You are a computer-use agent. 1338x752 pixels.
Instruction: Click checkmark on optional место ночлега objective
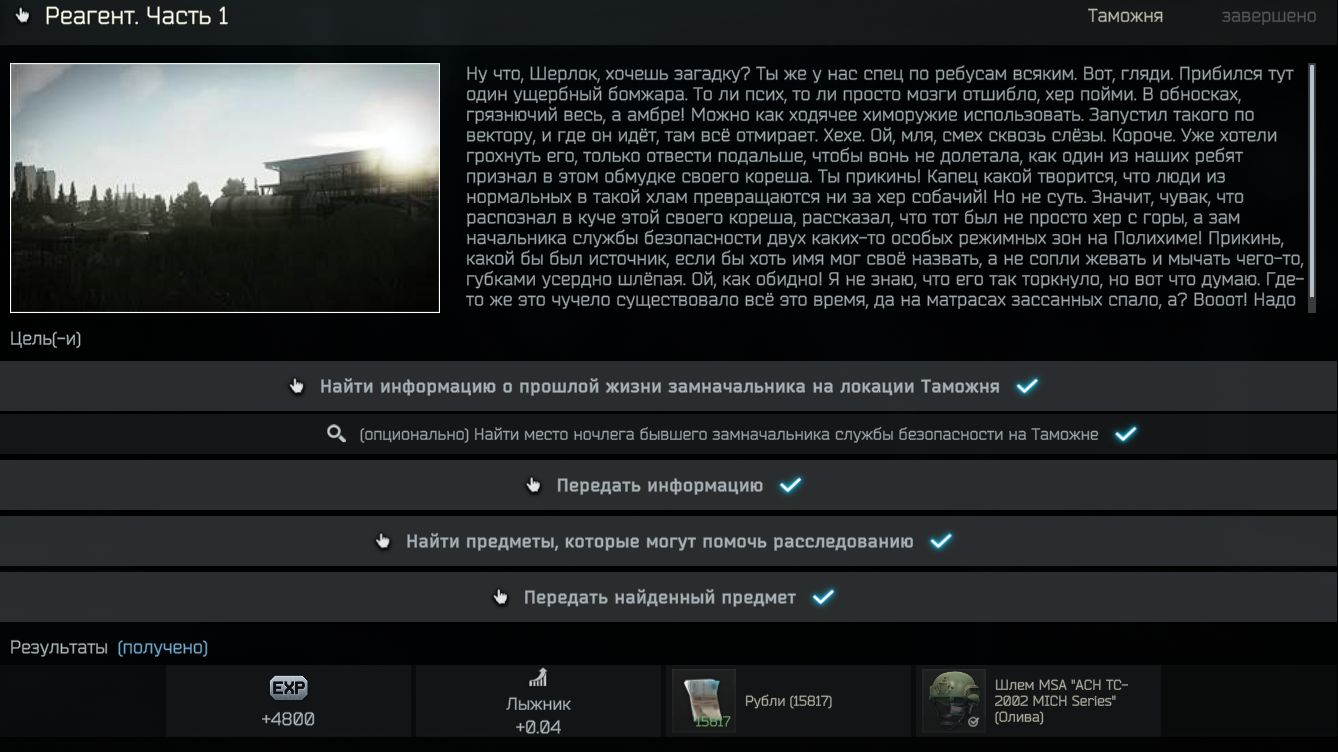[x=1126, y=435]
